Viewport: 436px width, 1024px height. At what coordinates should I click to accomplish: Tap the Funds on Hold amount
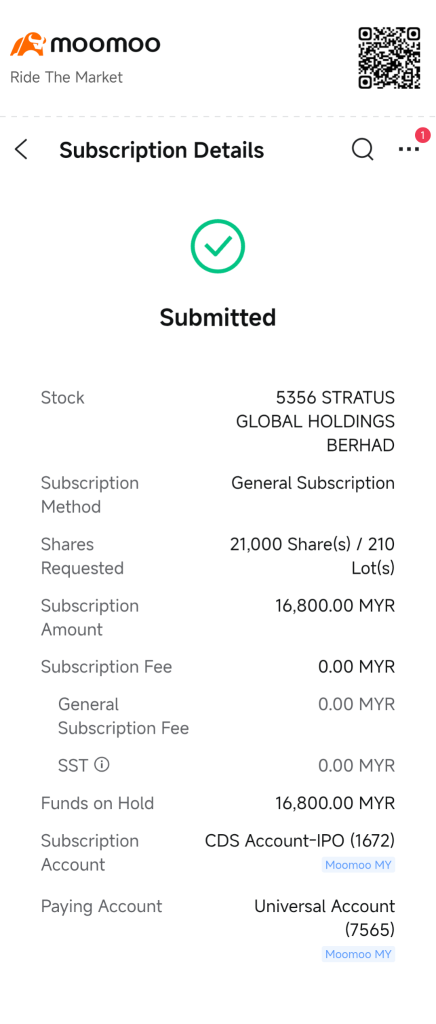pos(335,803)
